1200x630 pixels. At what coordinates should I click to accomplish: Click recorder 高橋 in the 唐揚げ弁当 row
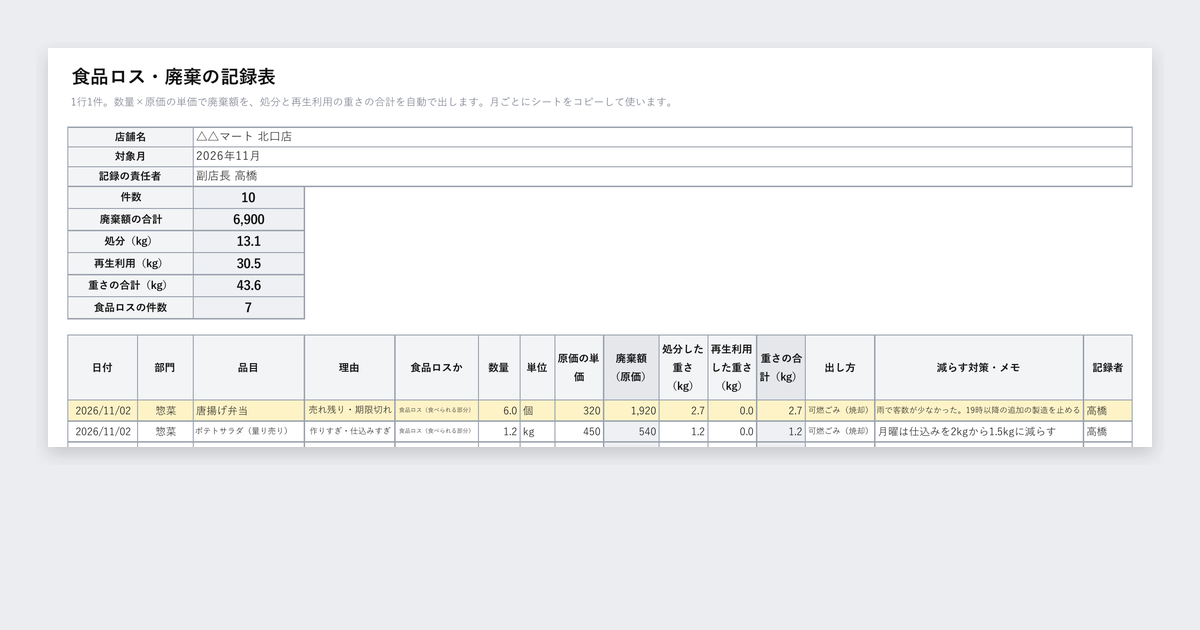(x=1107, y=411)
